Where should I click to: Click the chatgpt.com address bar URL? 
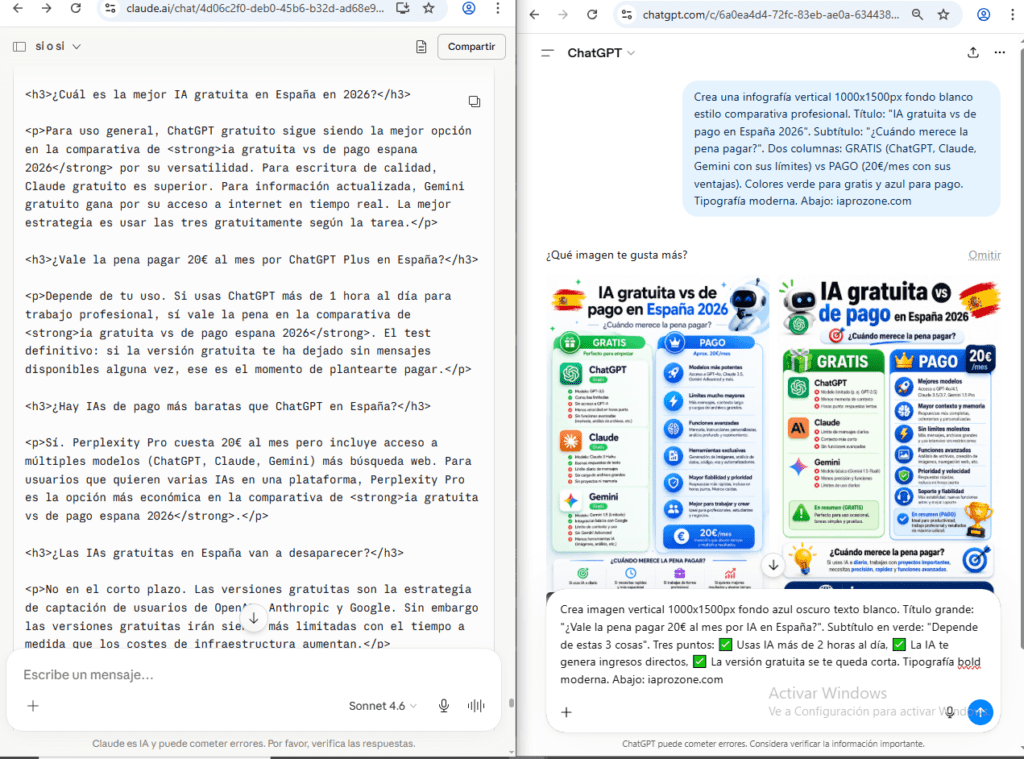771,14
